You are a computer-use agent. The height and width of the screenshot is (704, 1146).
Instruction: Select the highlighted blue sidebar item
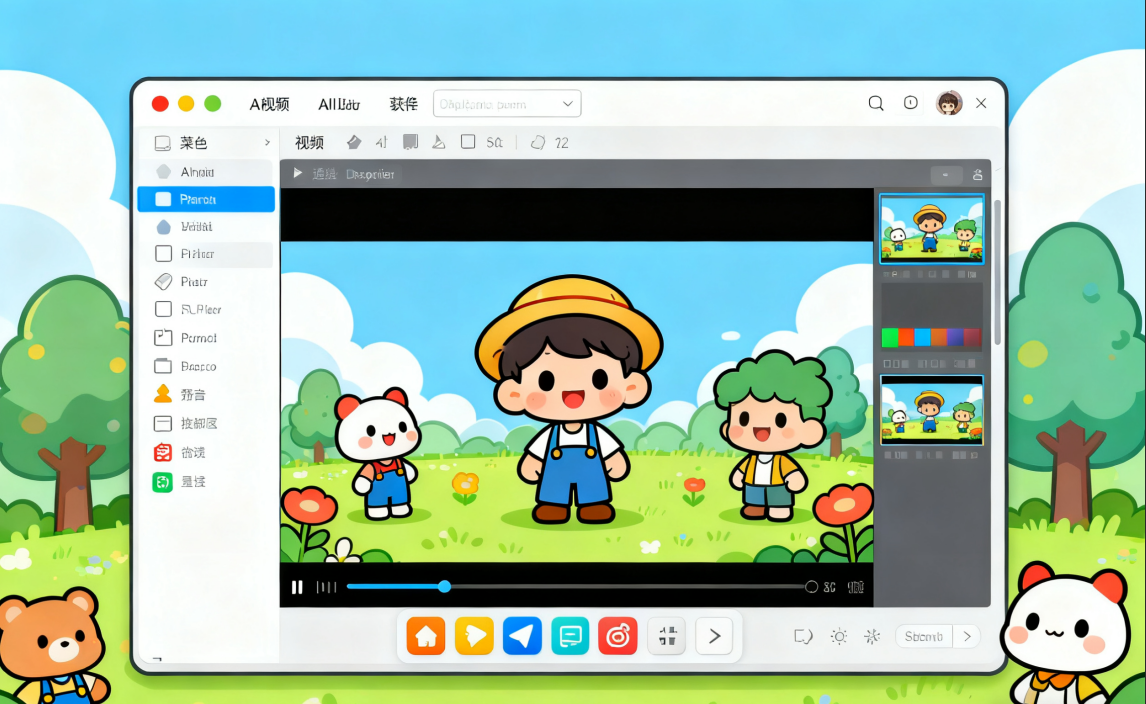(205, 199)
